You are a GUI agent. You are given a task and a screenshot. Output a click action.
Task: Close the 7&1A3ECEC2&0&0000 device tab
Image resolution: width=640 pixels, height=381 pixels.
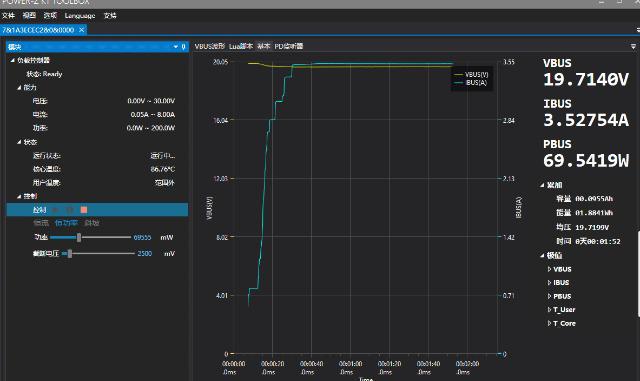pyautogui.click(x=82, y=30)
